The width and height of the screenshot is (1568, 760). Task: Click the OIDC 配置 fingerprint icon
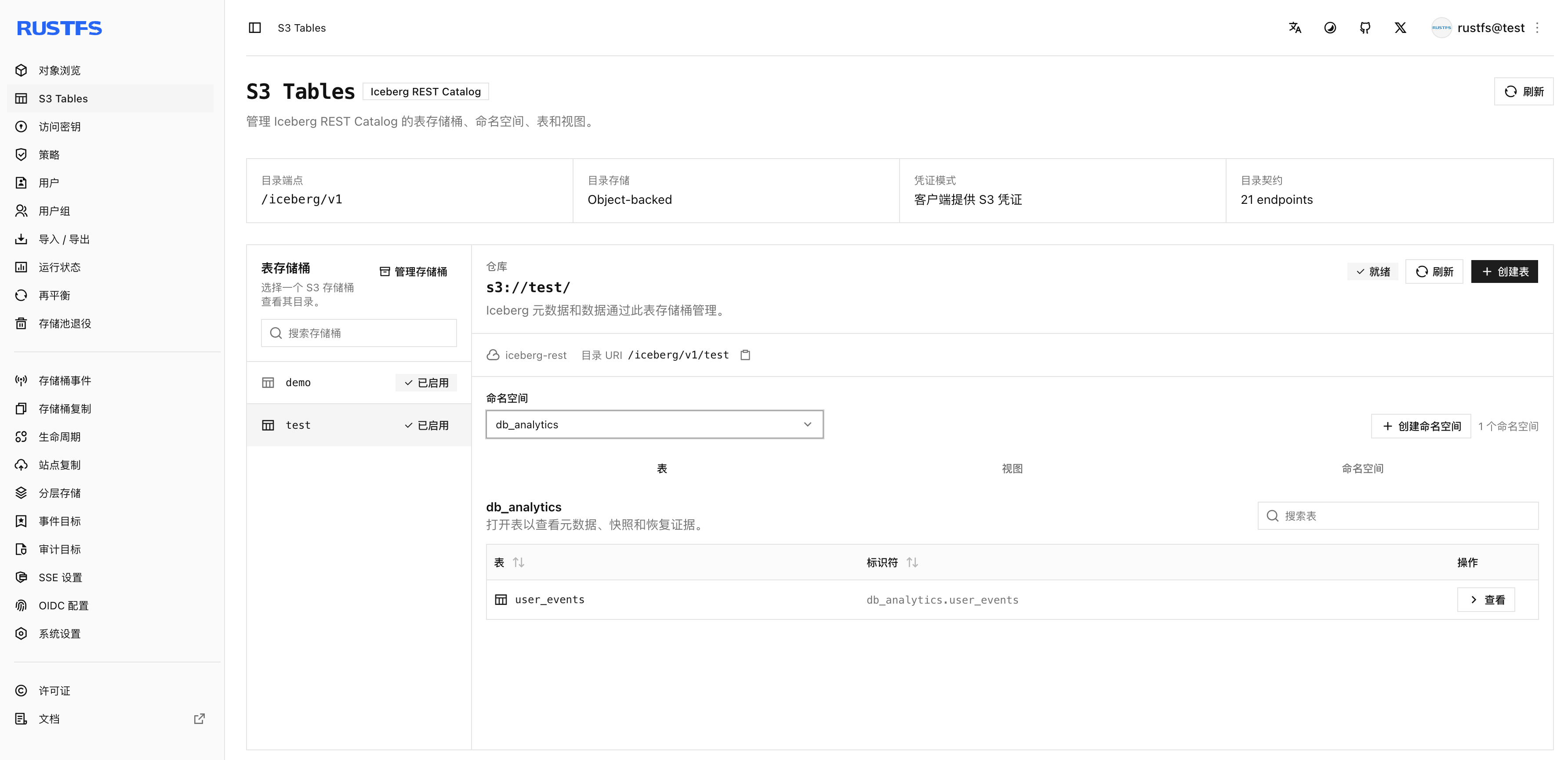coord(21,605)
